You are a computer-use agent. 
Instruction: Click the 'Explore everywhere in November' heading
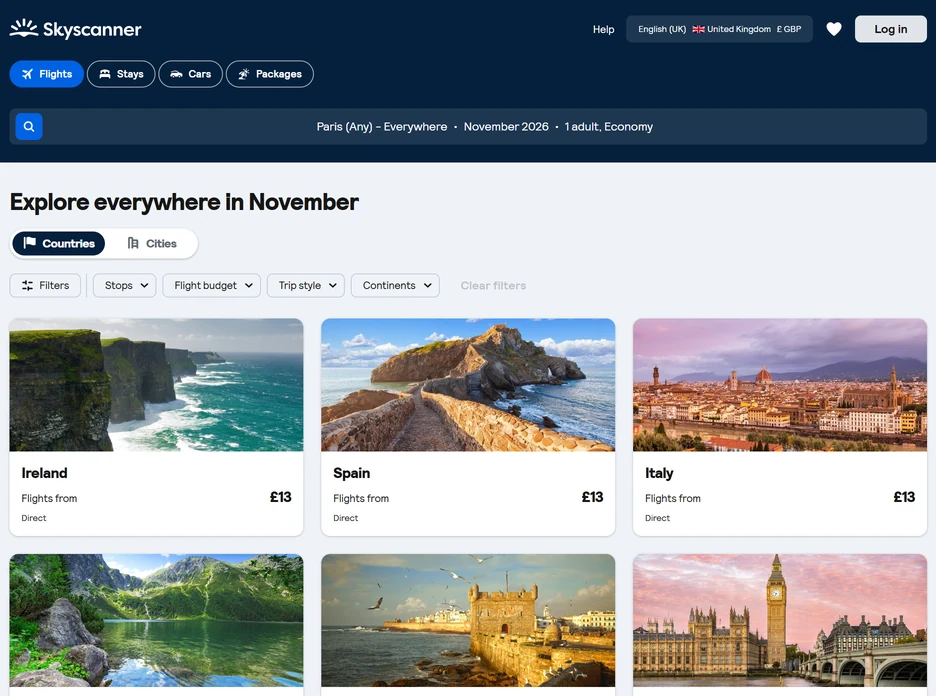[x=184, y=202]
